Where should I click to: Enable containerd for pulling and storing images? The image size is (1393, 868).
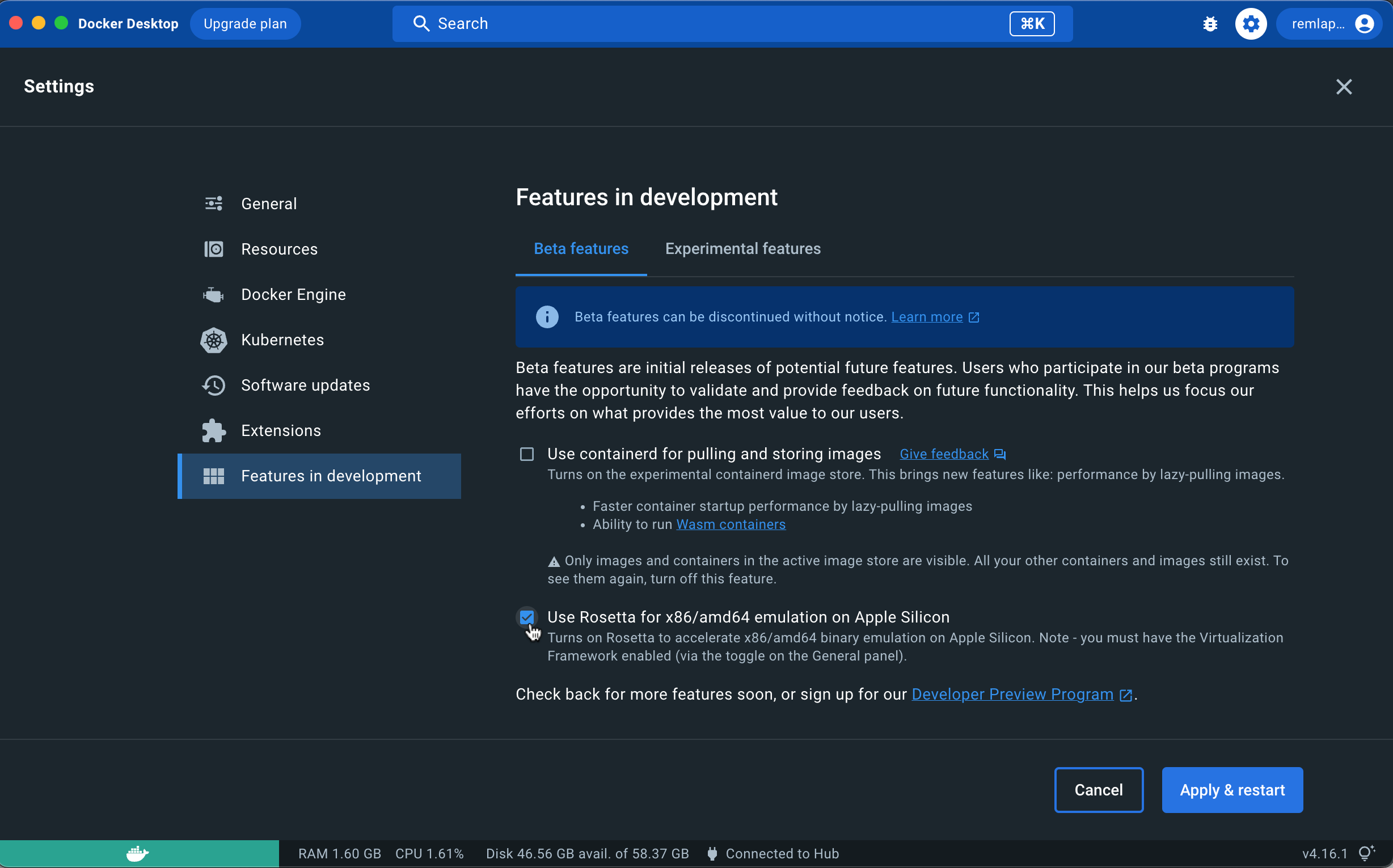526,454
